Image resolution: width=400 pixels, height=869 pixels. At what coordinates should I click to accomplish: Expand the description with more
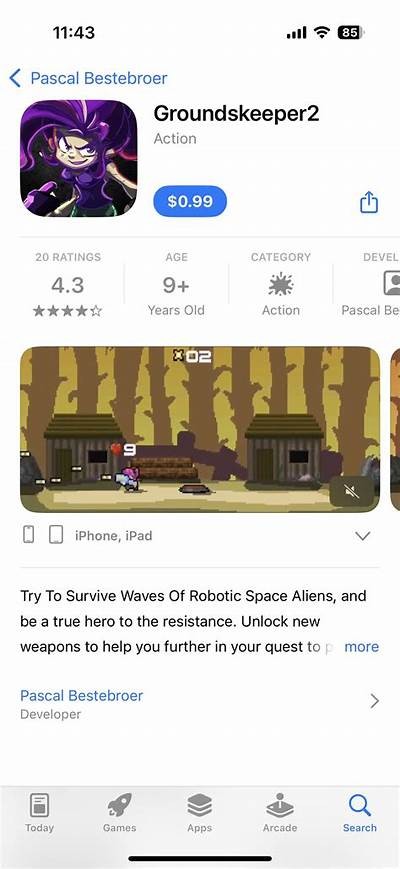pos(362,647)
